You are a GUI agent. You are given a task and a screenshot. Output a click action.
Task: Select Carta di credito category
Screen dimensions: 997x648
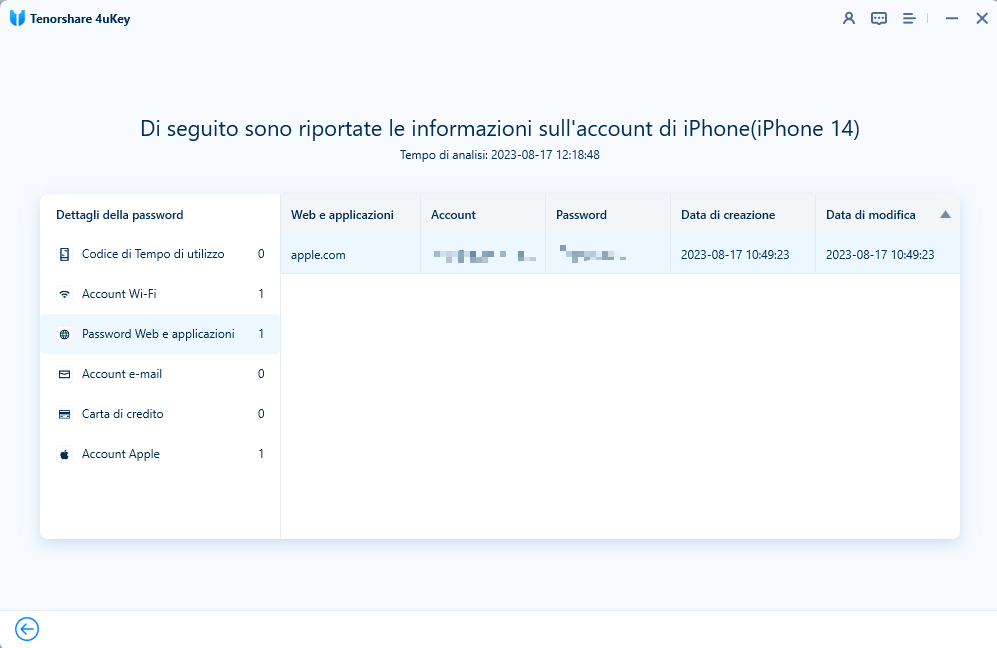point(160,414)
